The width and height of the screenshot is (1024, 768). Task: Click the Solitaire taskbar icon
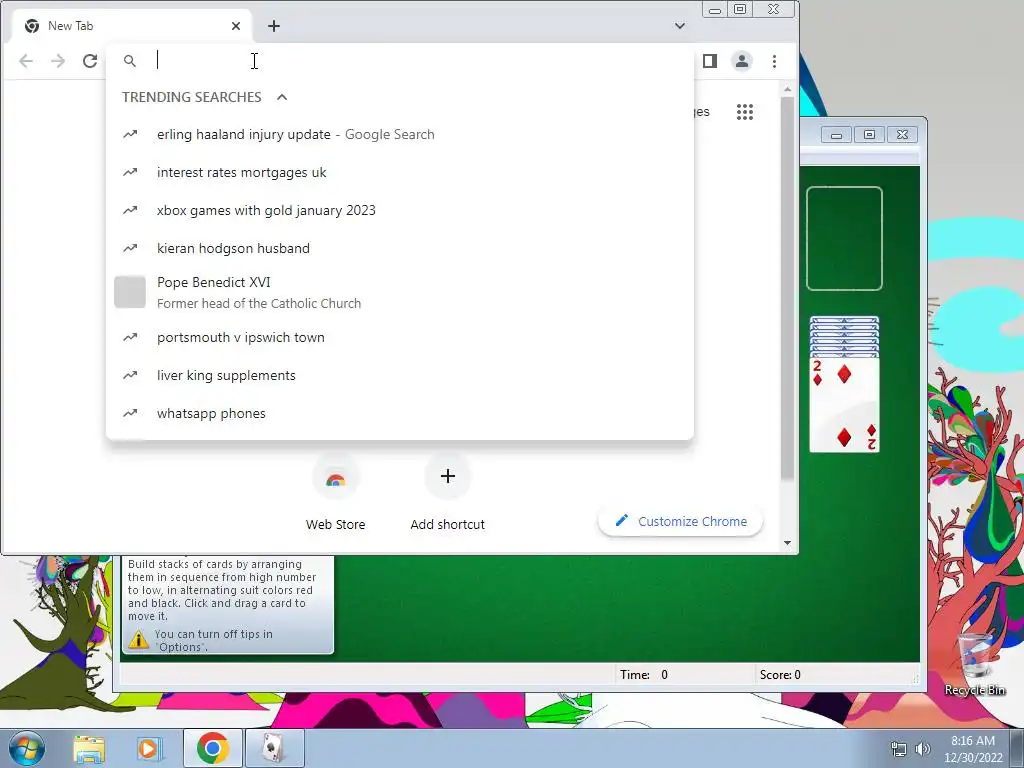pos(274,749)
